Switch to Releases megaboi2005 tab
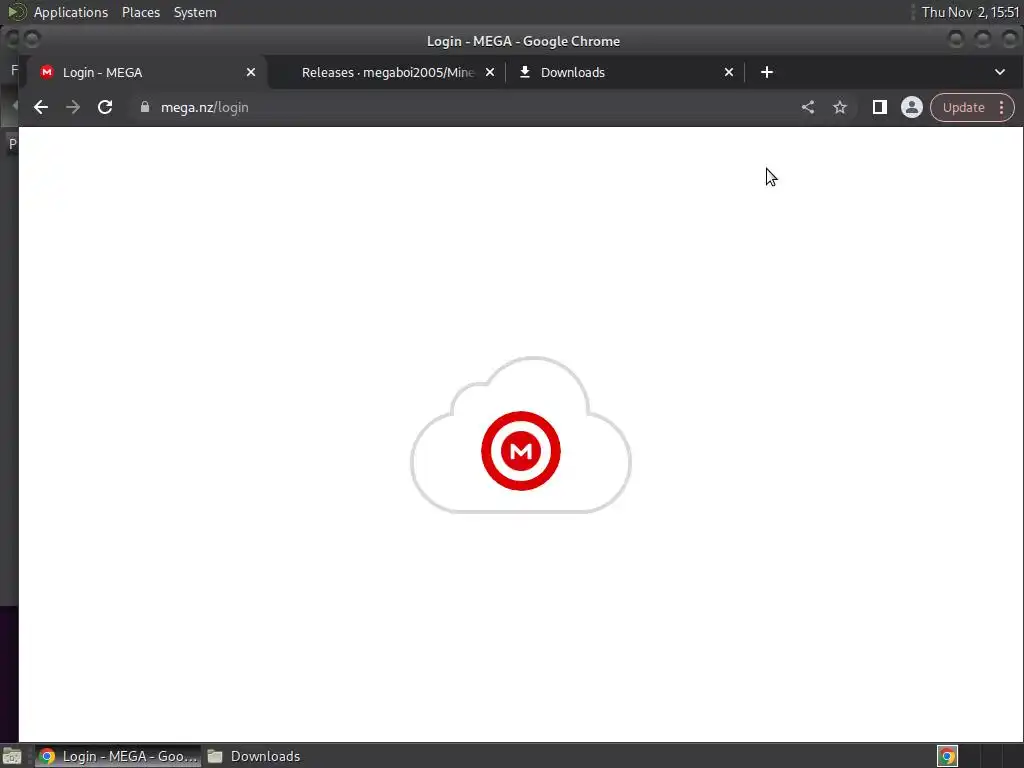1024x768 pixels. coord(388,72)
